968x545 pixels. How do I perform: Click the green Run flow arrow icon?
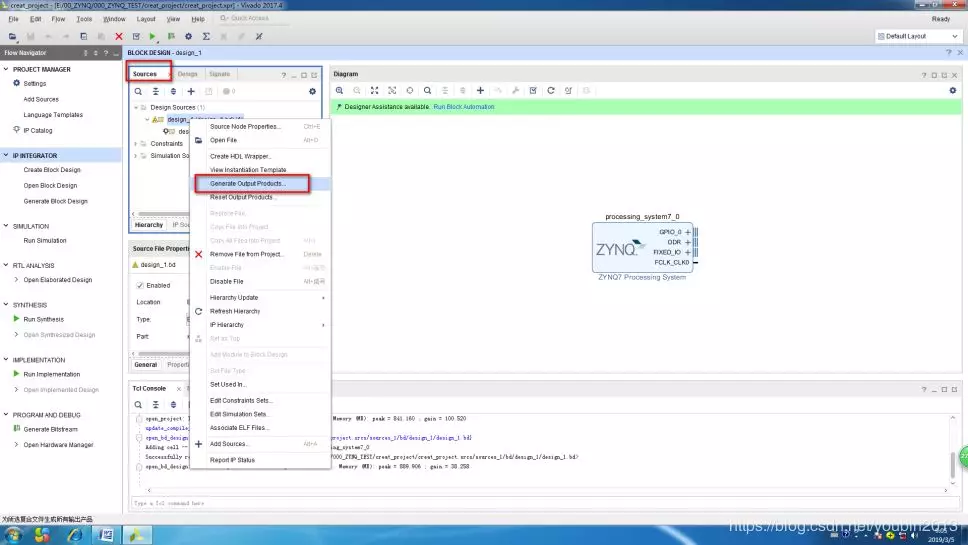pos(152,36)
